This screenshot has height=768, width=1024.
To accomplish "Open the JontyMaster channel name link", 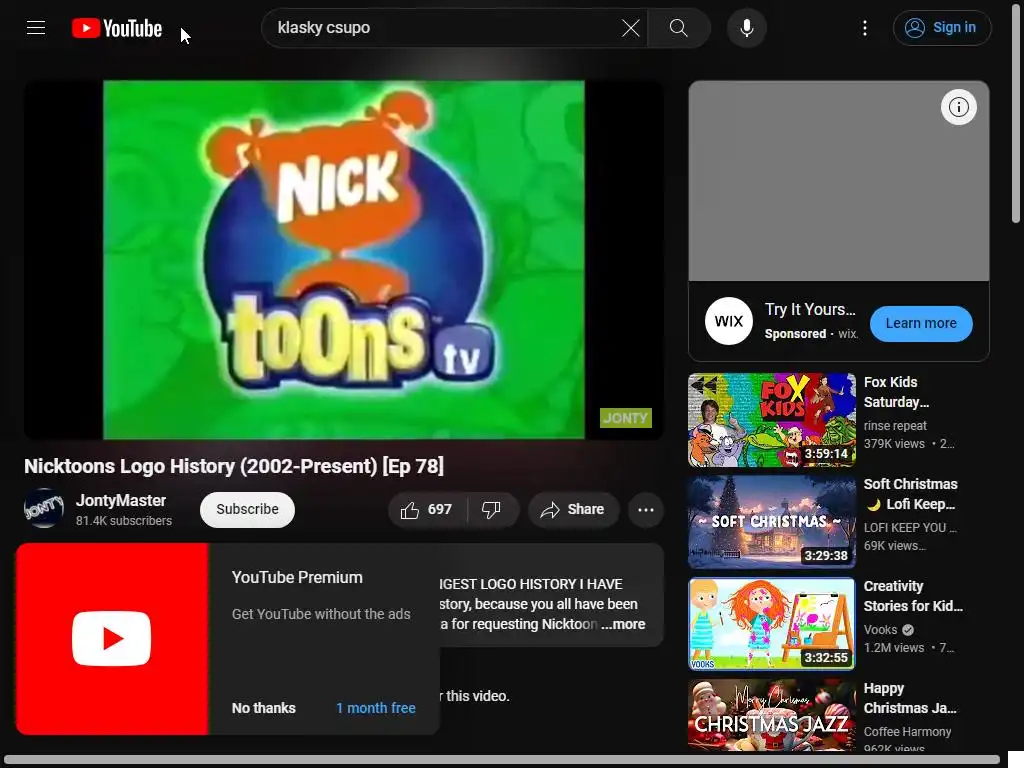I will [121, 500].
